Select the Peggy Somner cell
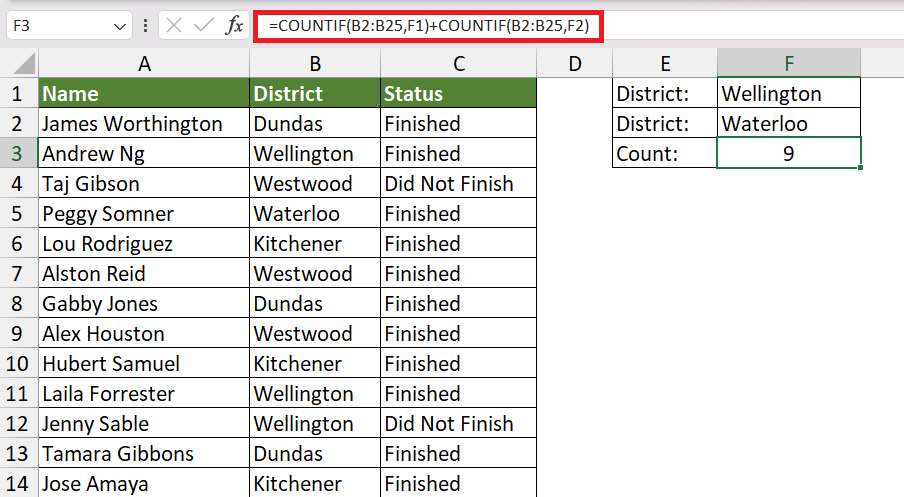This screenshot has width=904, height=497. coord(144,214)
